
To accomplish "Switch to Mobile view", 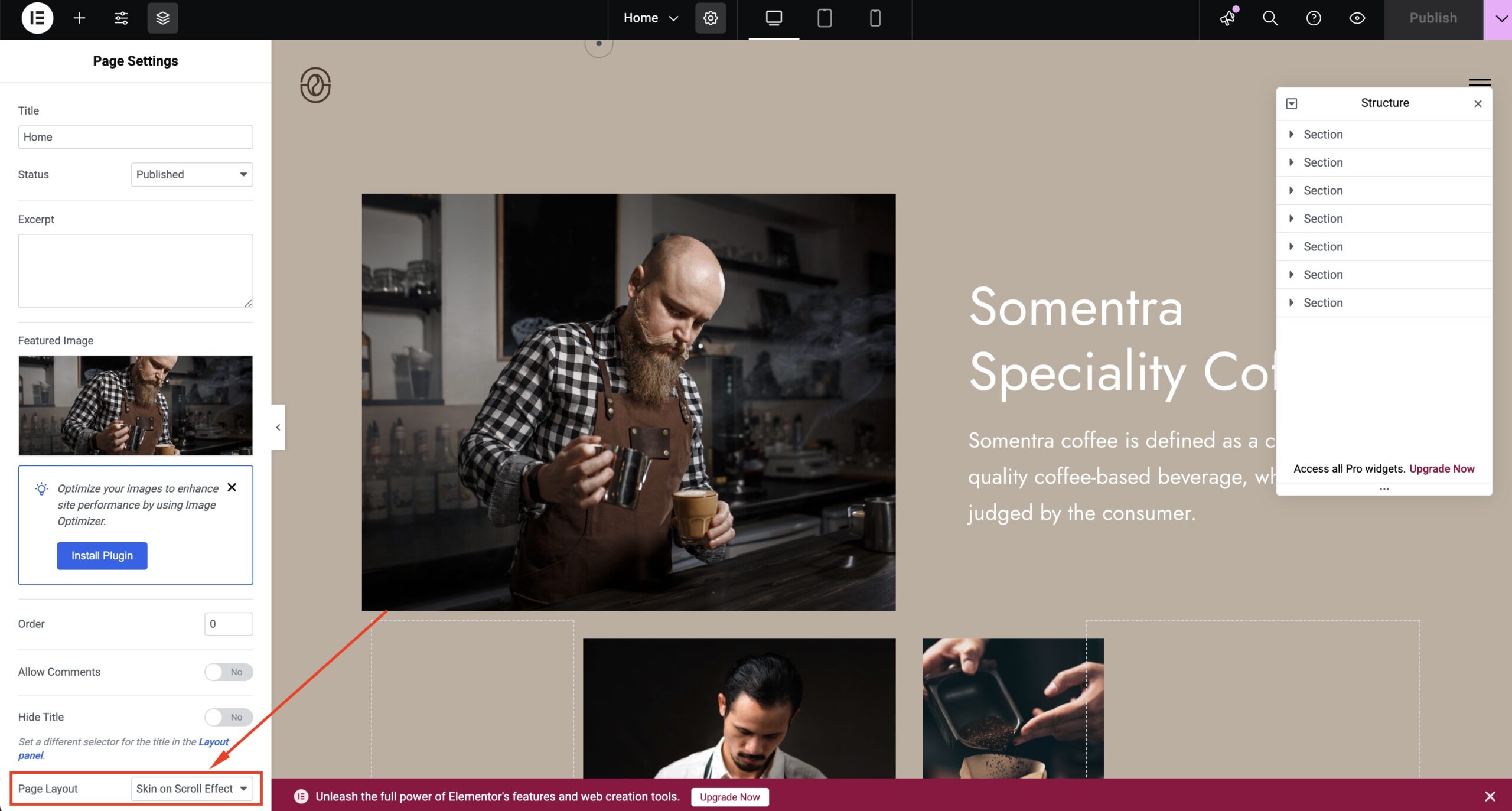I will (x=875, y=18).
